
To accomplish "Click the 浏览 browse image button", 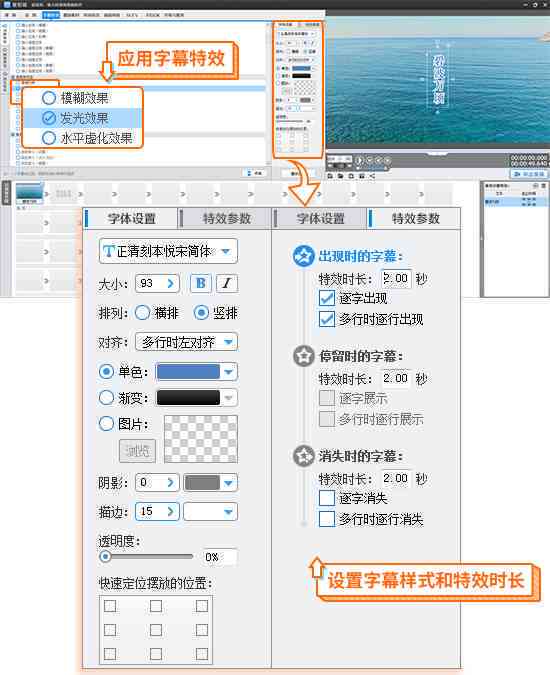I will coord(137,451).
